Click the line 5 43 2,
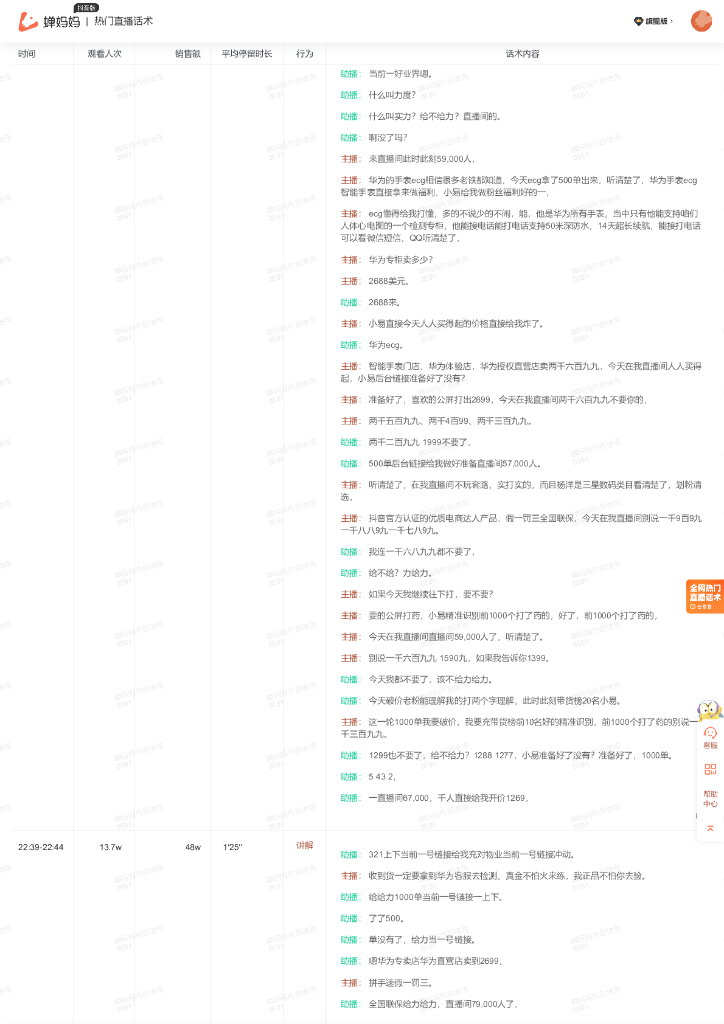This screenshot has height=1024, width=724. 382,777
